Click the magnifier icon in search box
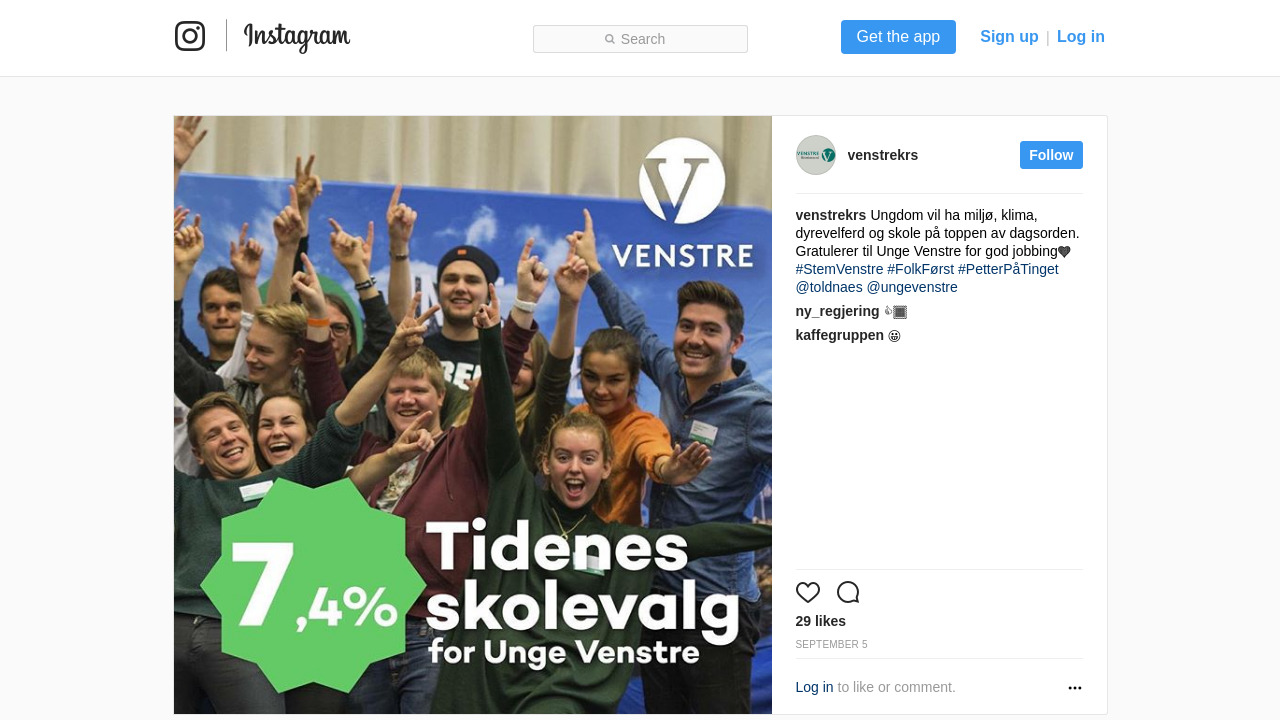This screenshot has height=720, width=1280. pos(610,39)
